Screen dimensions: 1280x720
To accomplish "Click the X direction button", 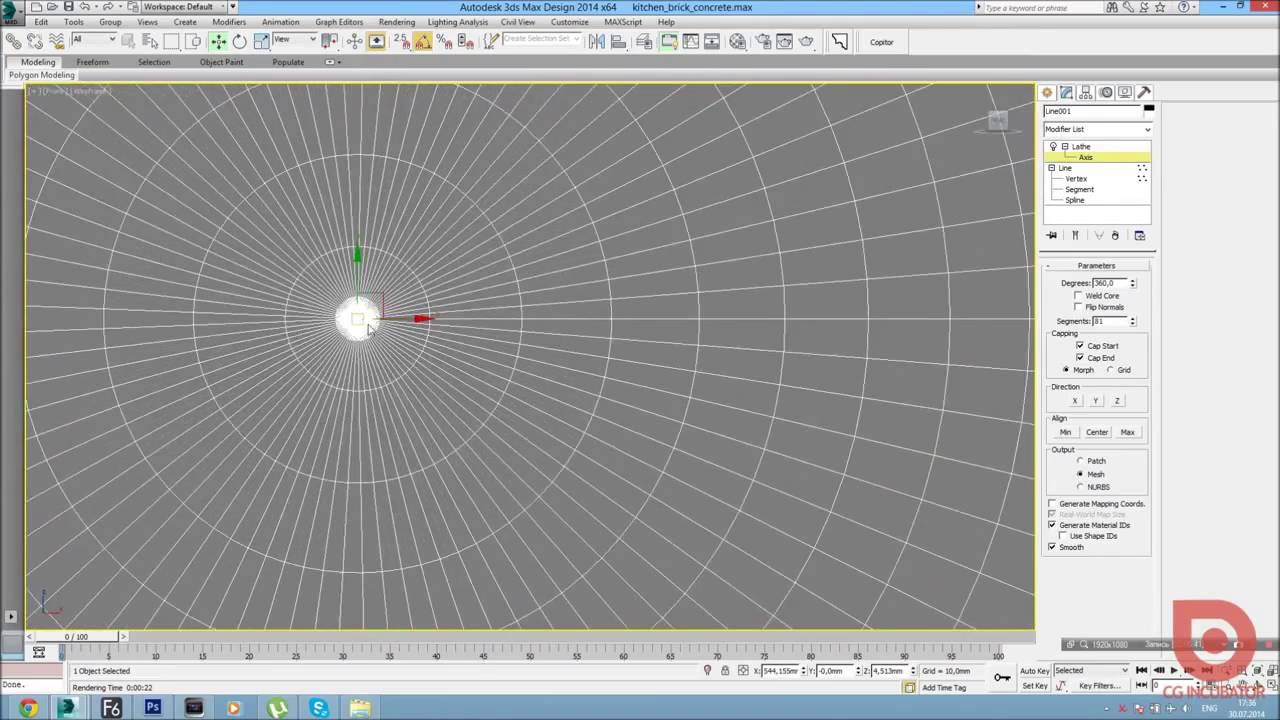I will tap(1075, 401).
